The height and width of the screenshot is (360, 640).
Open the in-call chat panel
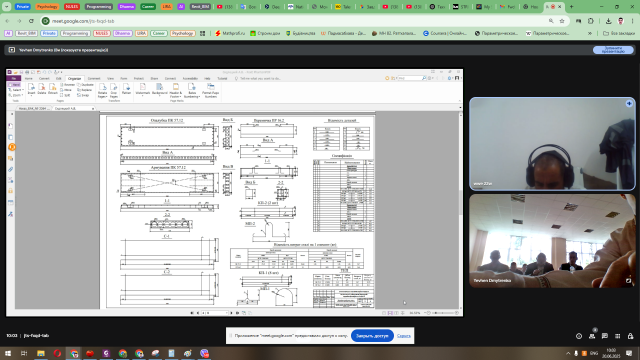click(604, 336)
